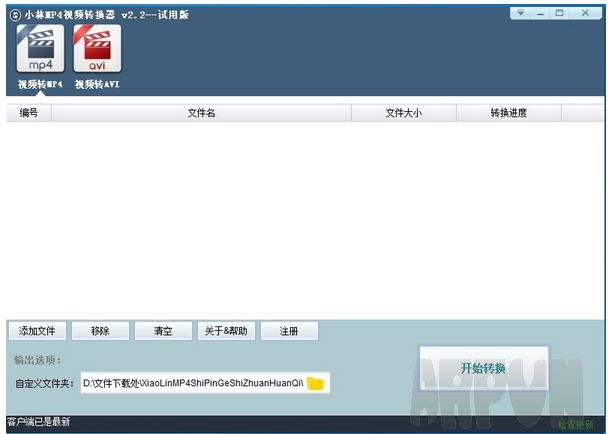
Task: Start conversion with 开始转换 button
Action: [x=484, y=368]
